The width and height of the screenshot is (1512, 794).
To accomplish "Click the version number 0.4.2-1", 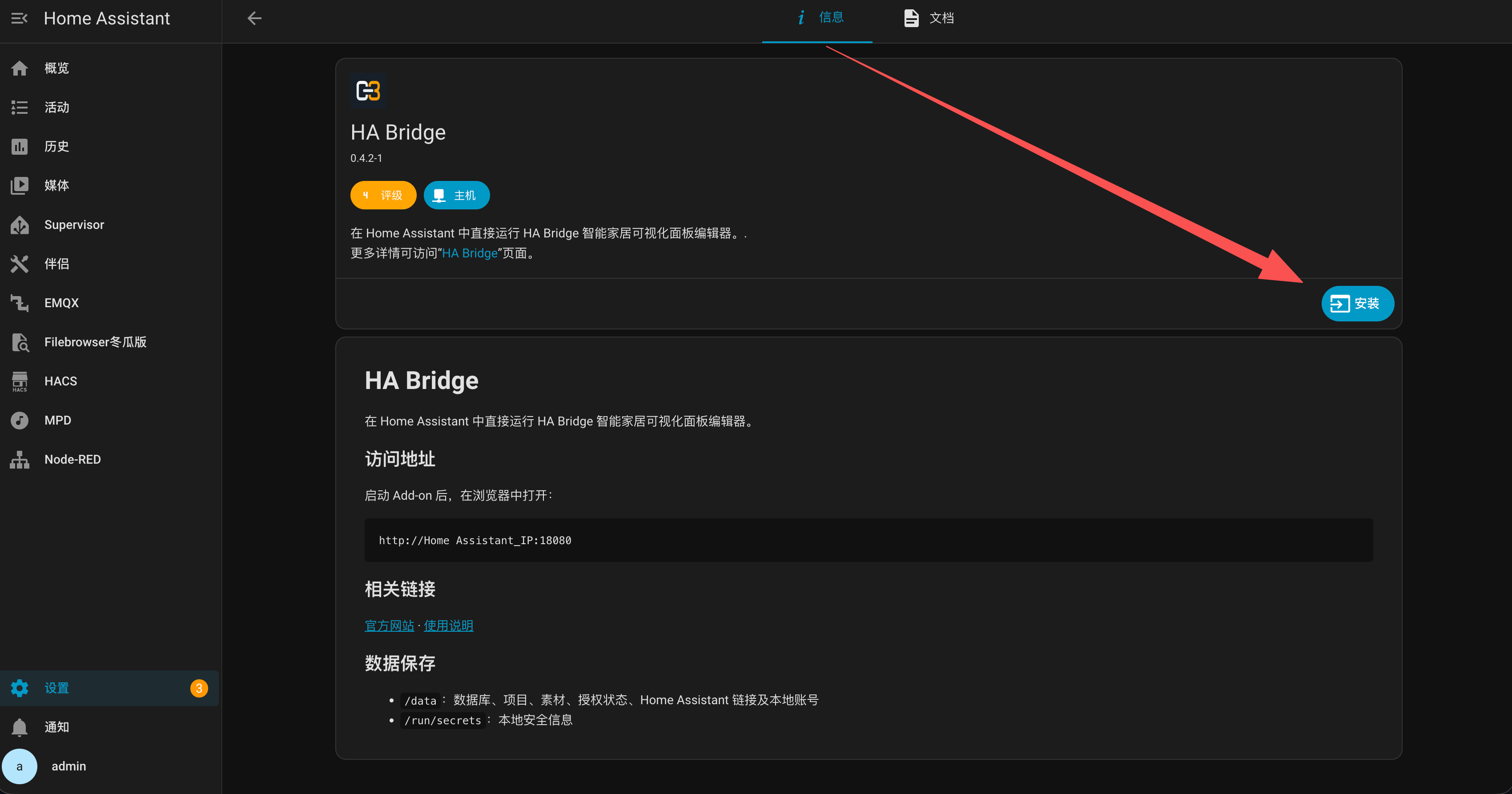I will [x=366, y=158].
